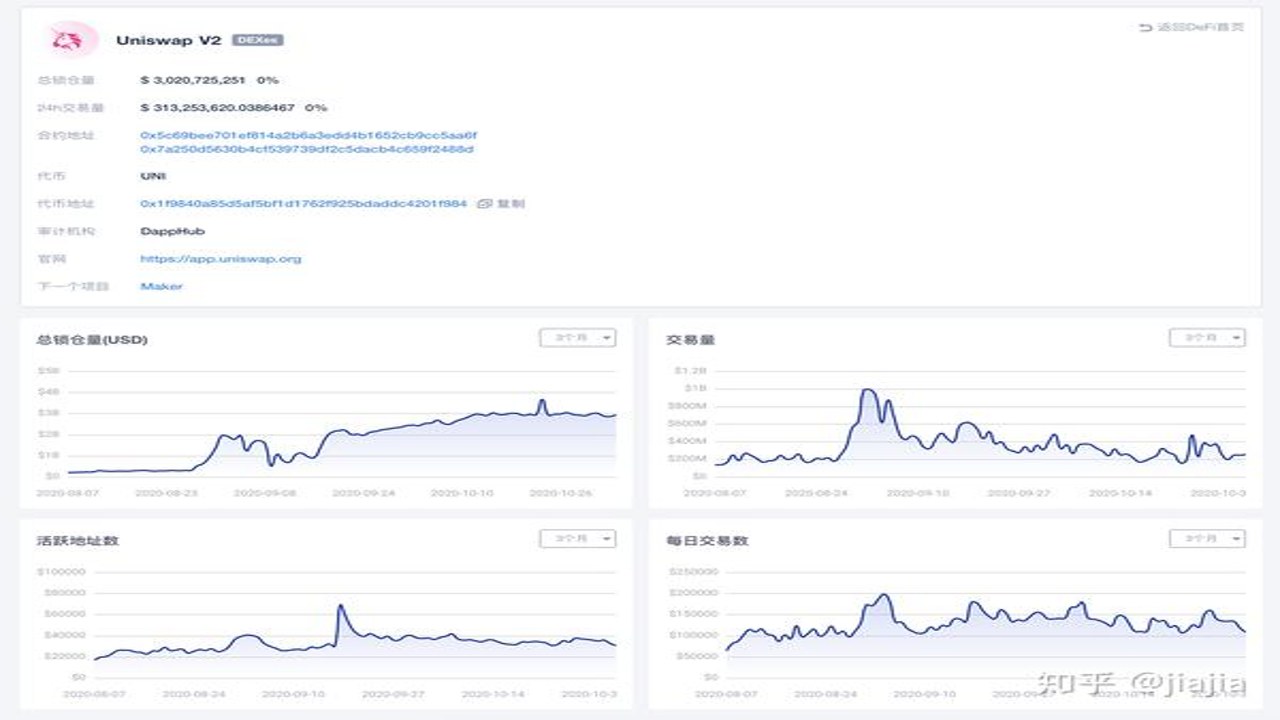The image size is (1280, 720).
Task: Click the 返回DeFi首页 link text
Action: click(1200, 27)
